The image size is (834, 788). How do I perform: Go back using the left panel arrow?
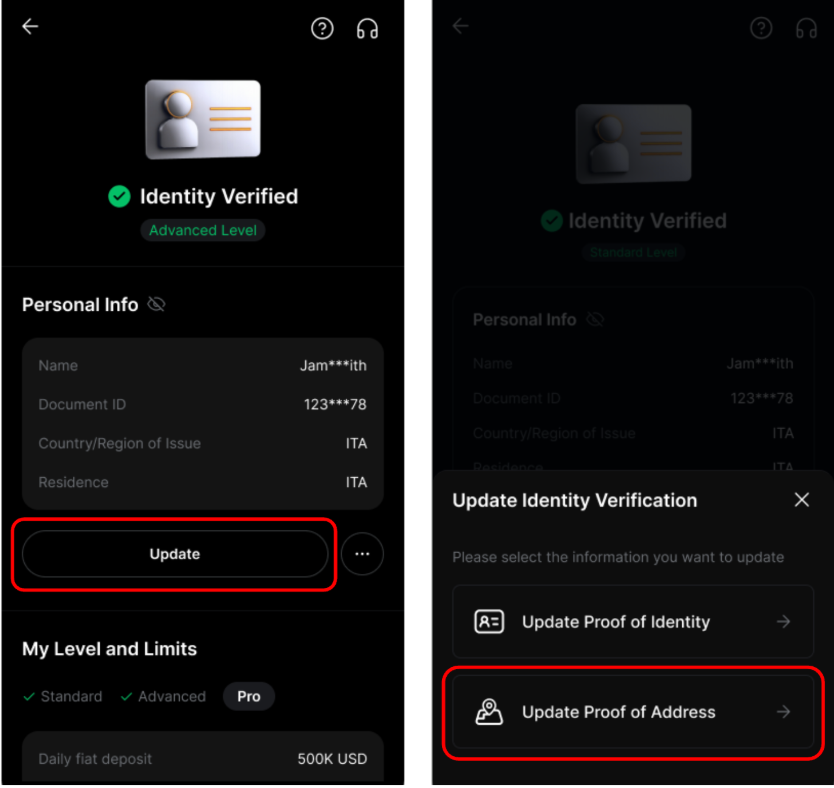pyautogui.click(x=30, y=26)
